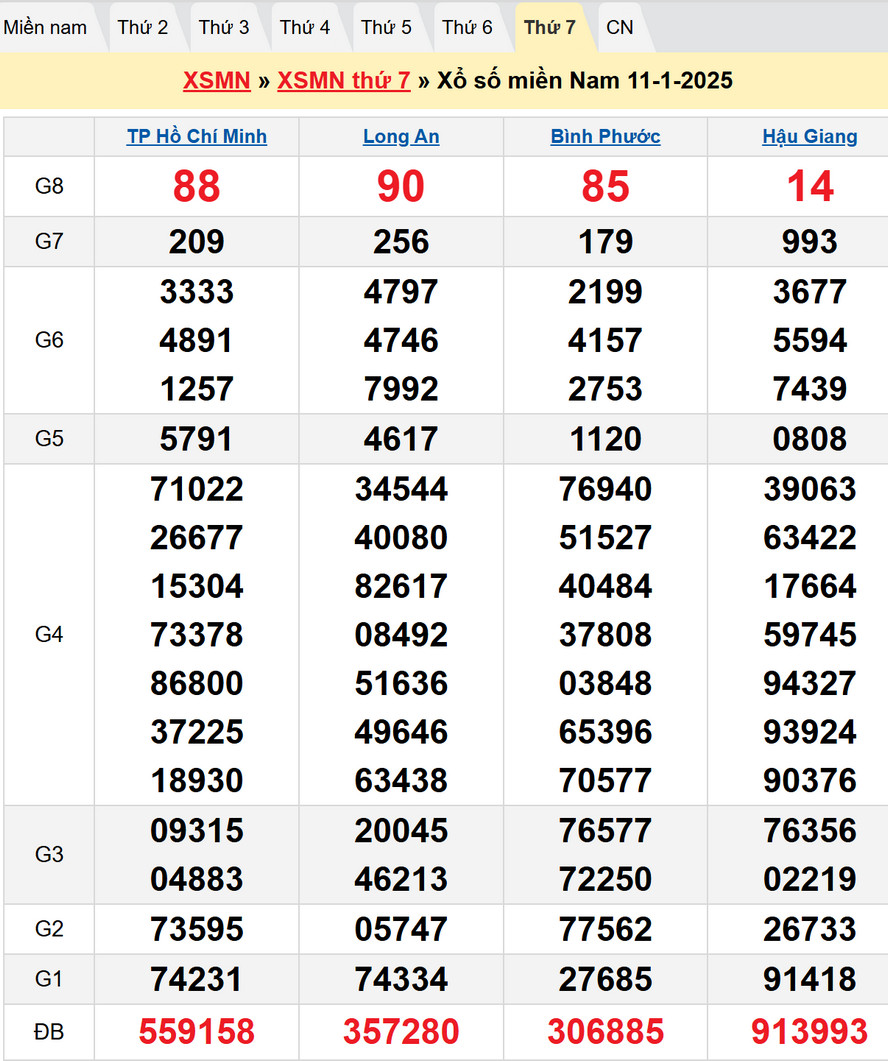Click the Long An province link
This screenshot has width=888, height=1061.
coord(401,137)
